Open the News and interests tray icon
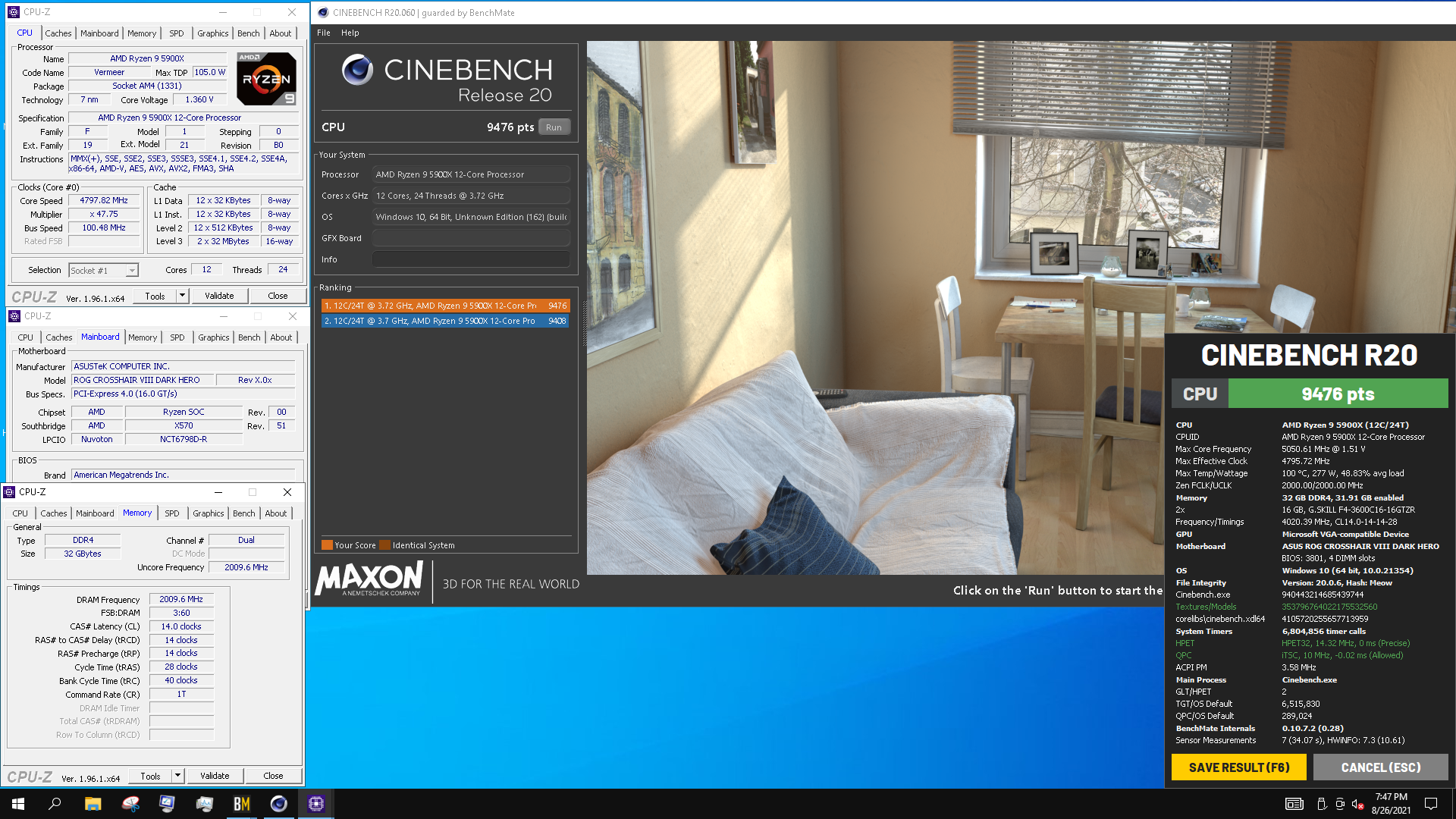 1294,804
